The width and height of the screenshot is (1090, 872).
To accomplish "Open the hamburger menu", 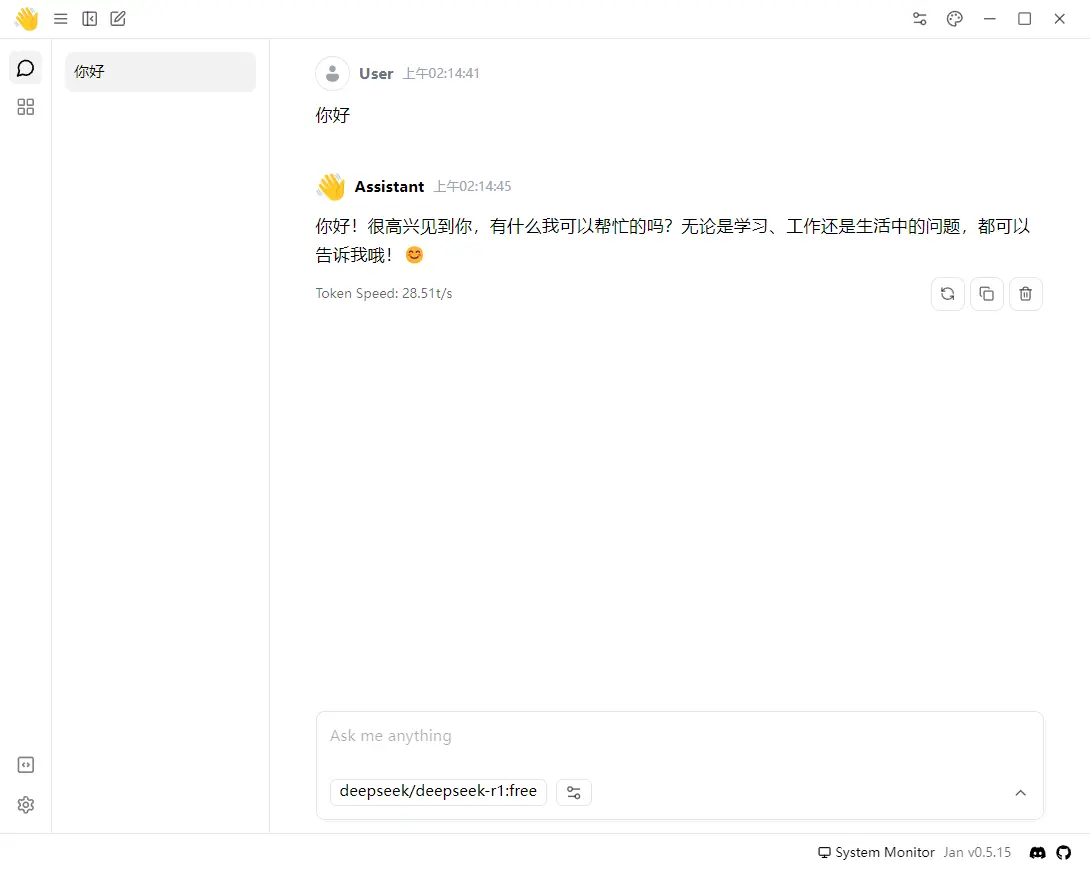I will [x=61, y=19].
